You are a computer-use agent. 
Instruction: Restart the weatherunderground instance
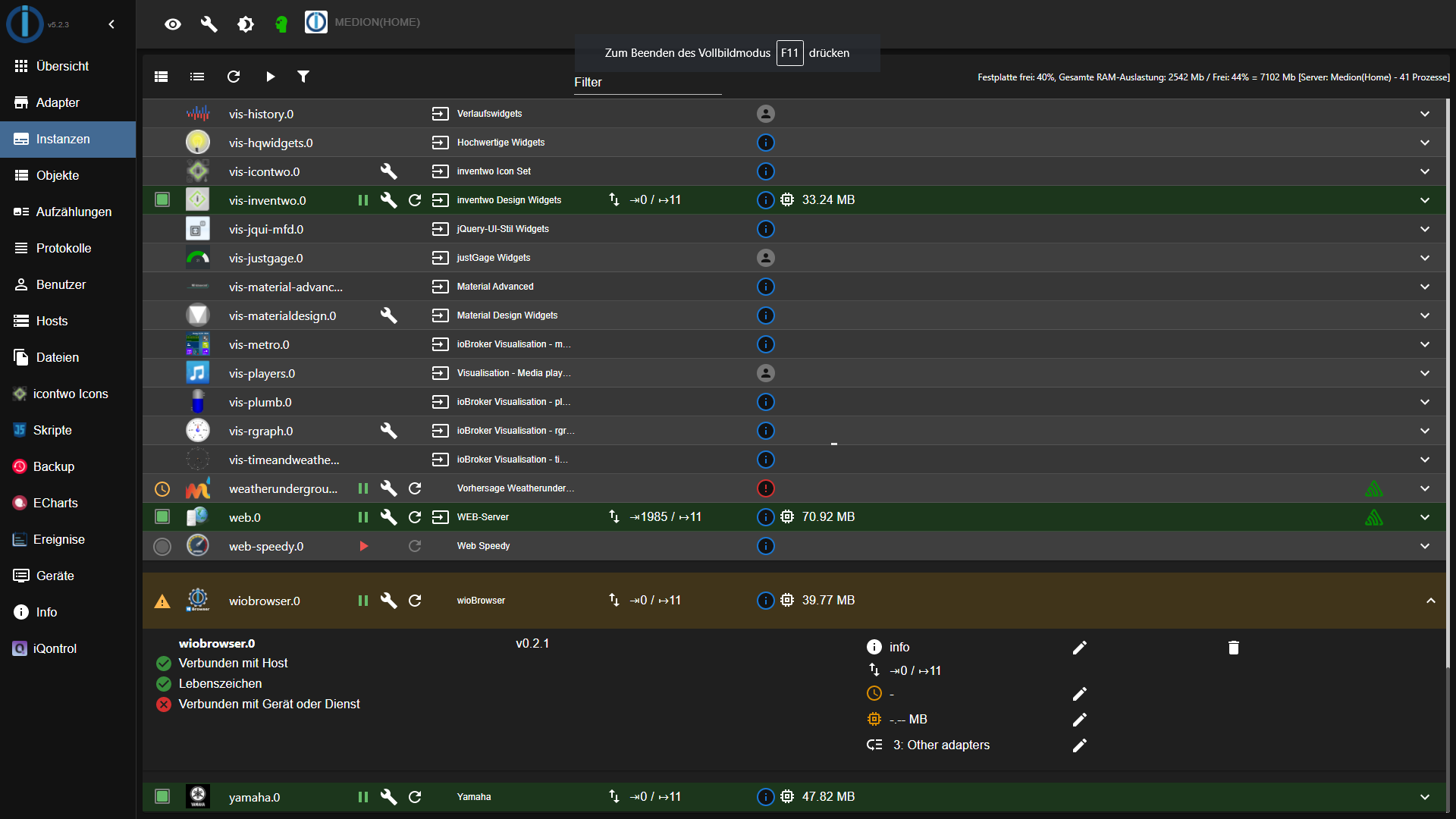click(415, 488)
